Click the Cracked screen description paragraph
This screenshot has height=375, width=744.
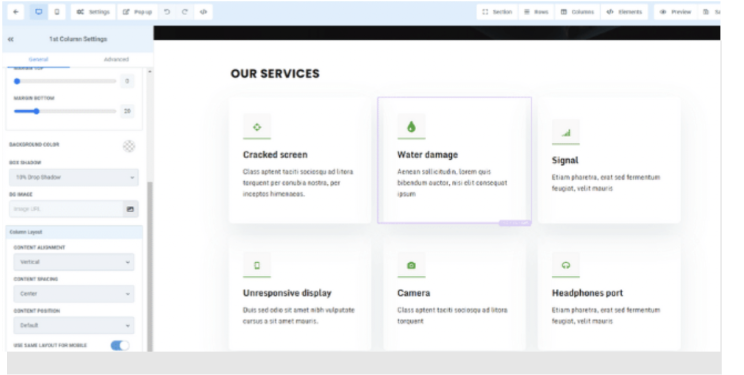point(298,183)
